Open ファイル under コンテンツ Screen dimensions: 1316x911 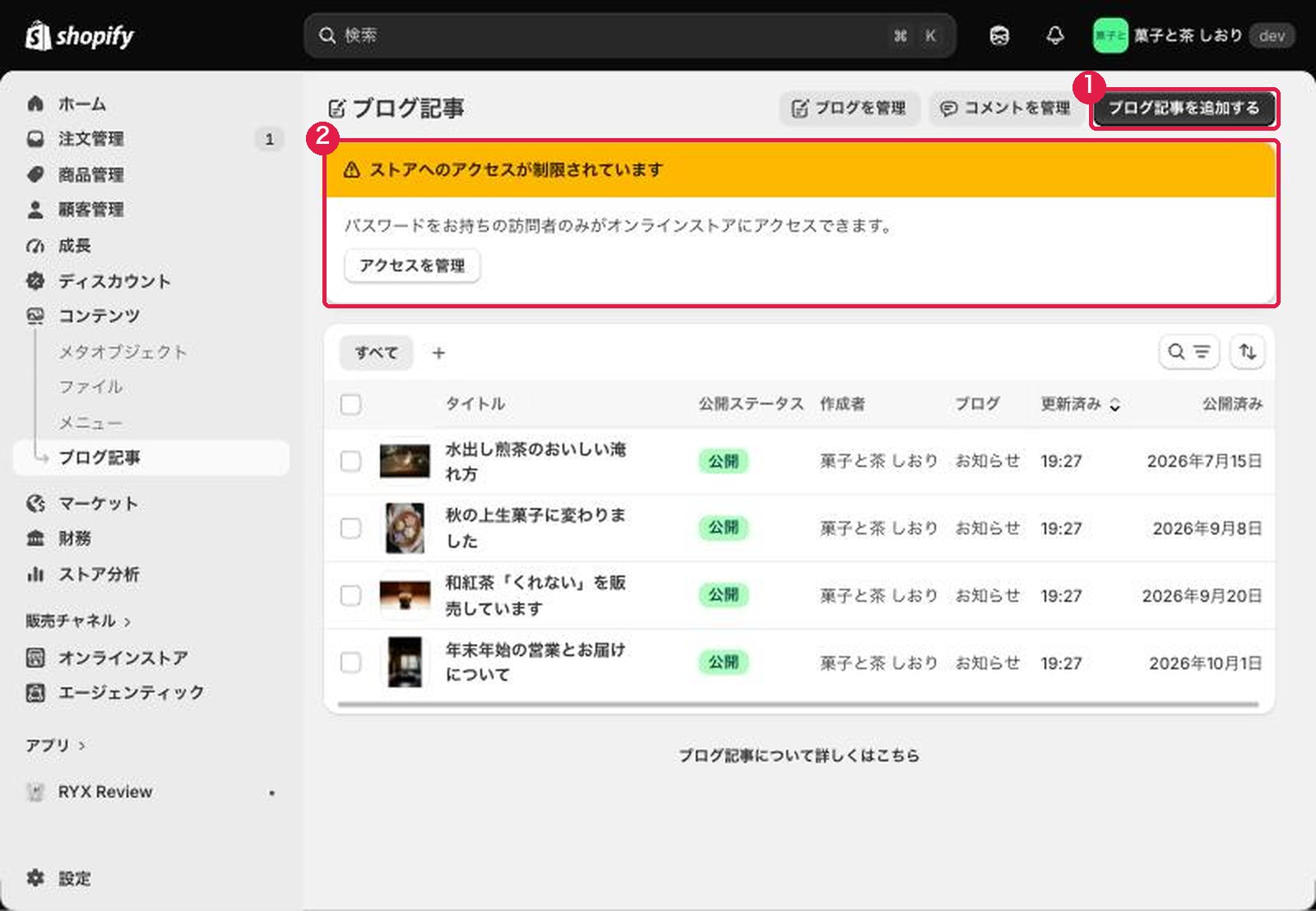90,386
